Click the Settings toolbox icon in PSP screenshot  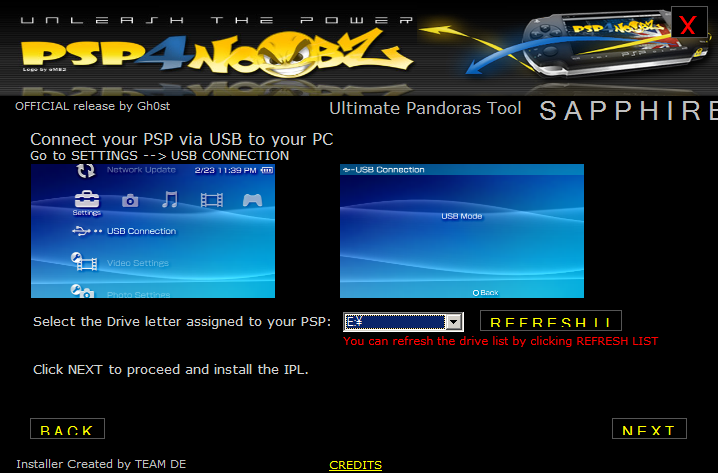click(x=87, y=200)
